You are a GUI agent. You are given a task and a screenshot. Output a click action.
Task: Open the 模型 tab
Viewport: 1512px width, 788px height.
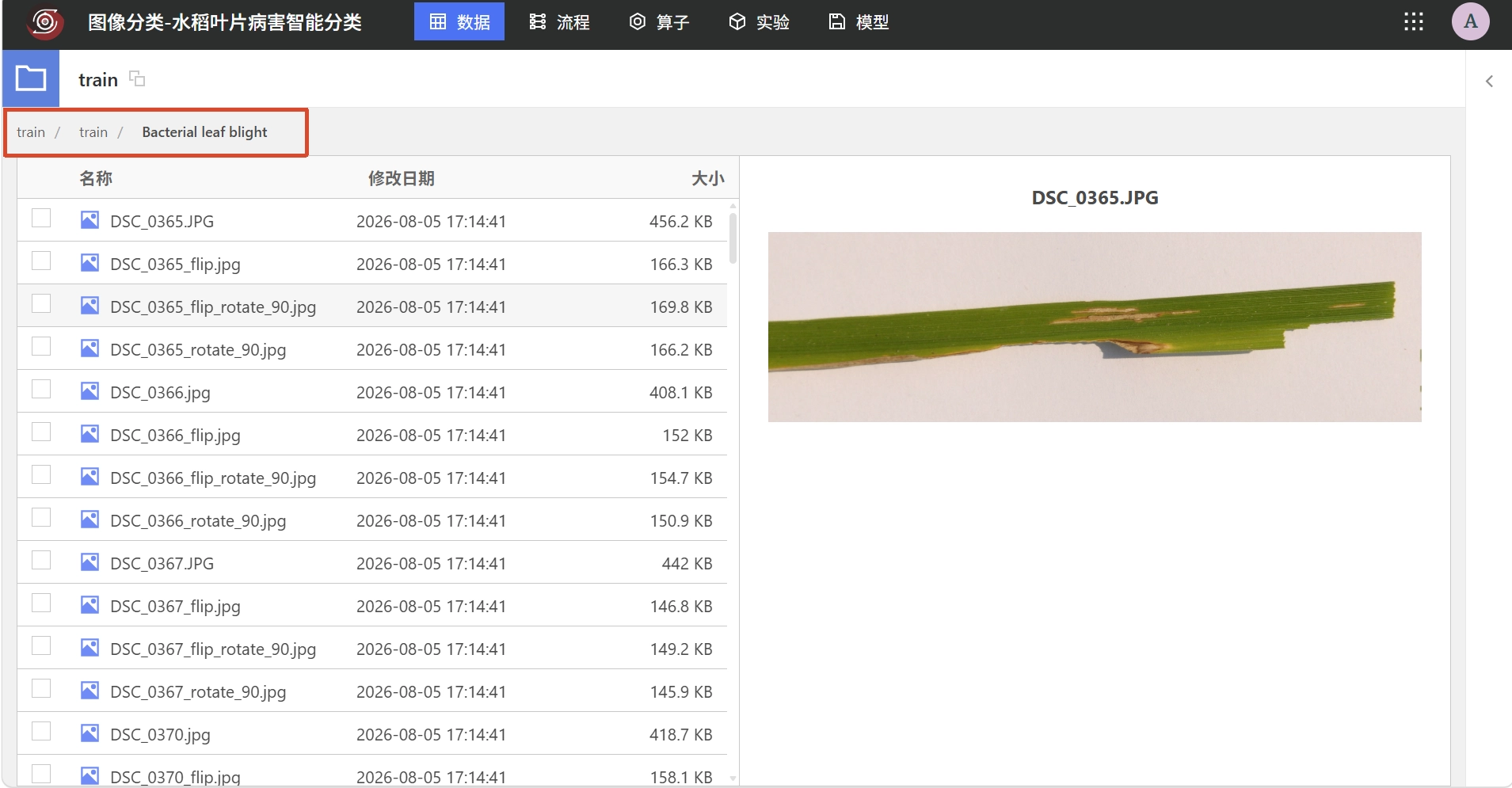859,22
